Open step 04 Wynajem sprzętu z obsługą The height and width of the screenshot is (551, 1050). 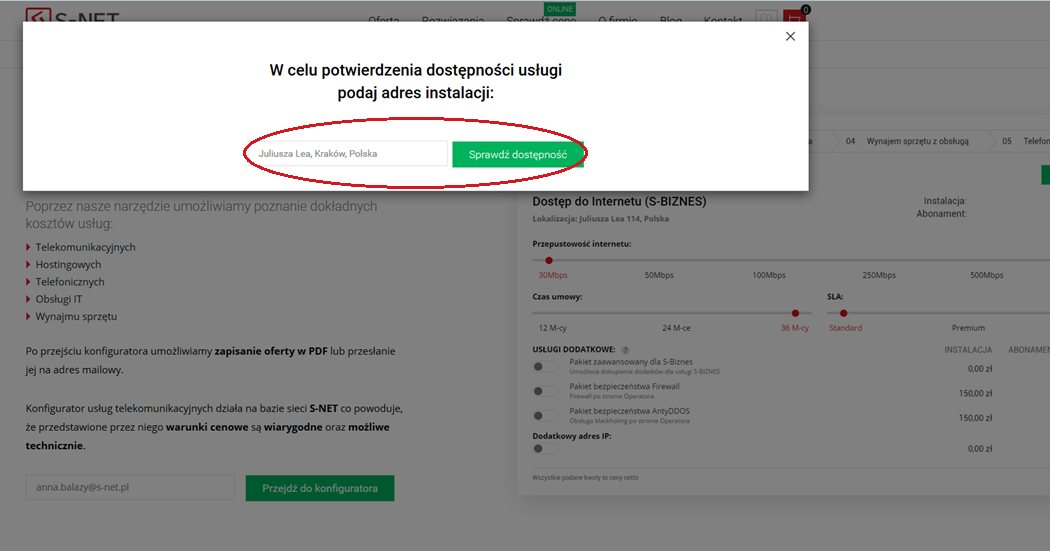(x=907, y=141)
